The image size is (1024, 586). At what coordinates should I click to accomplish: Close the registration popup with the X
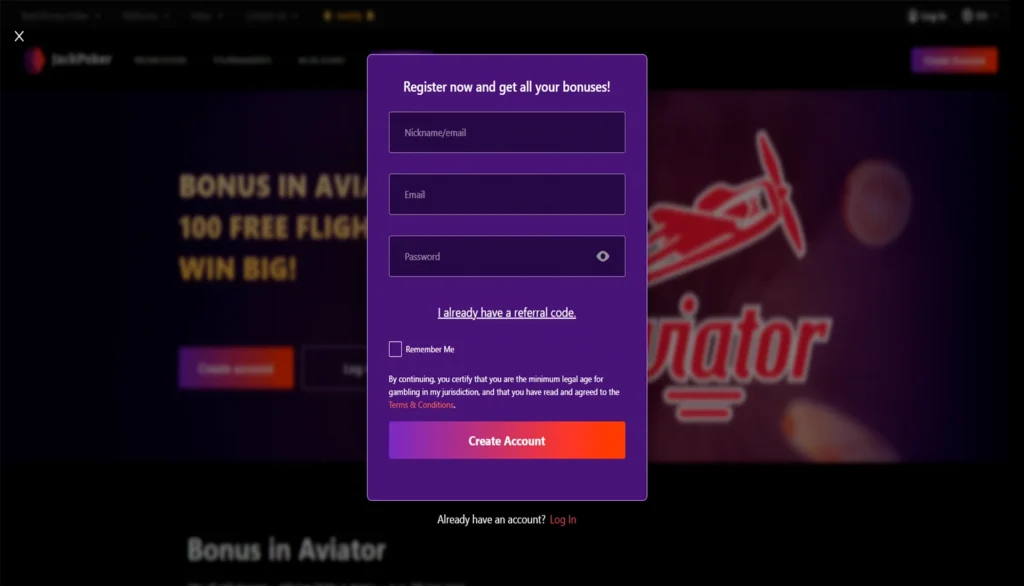(x=19, y=36)
